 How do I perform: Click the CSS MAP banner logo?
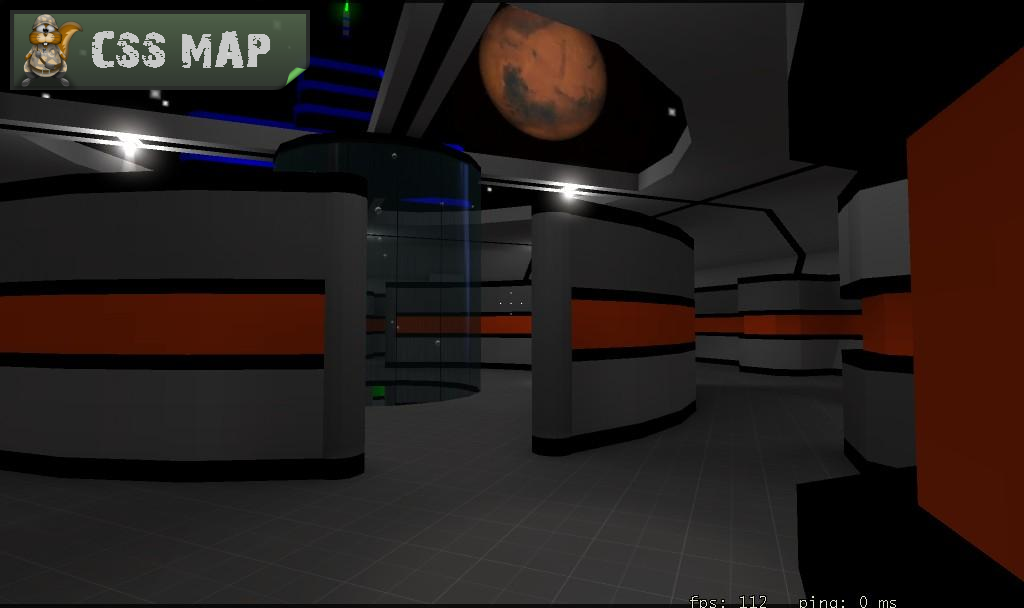(x=160, y=50)
